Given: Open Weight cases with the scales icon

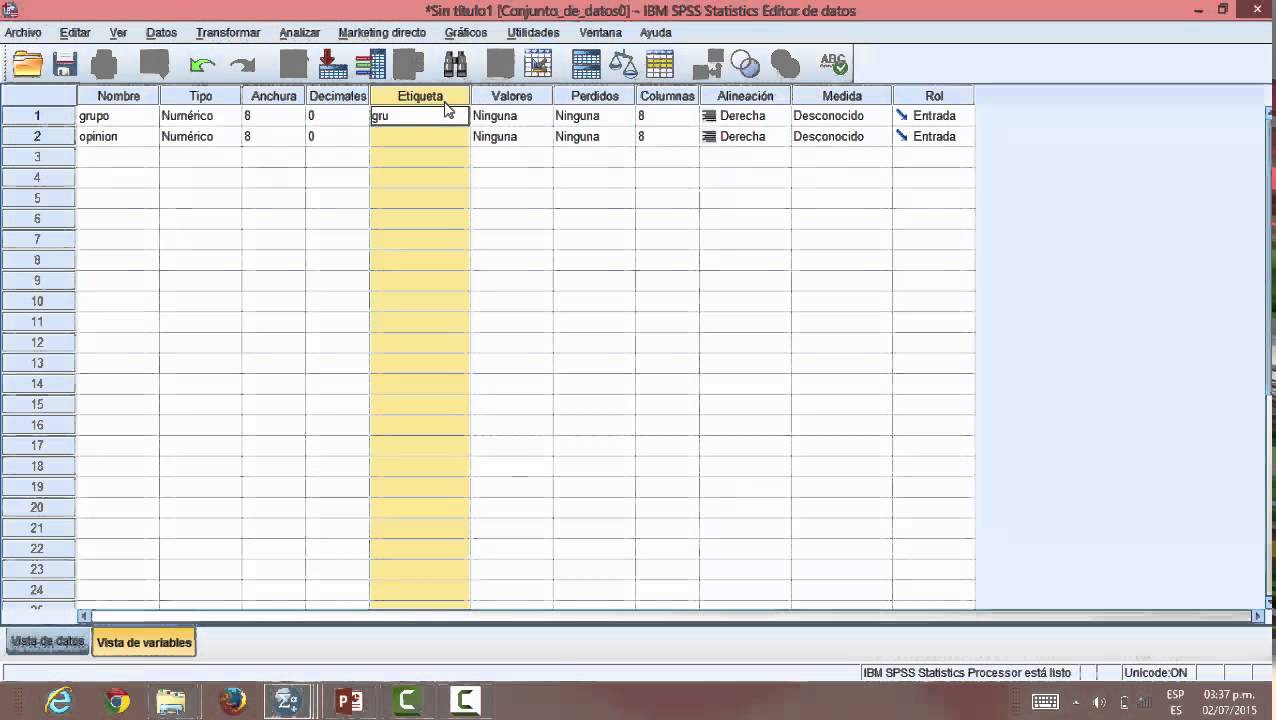Looking at the screenshot, I should (623, 64).
